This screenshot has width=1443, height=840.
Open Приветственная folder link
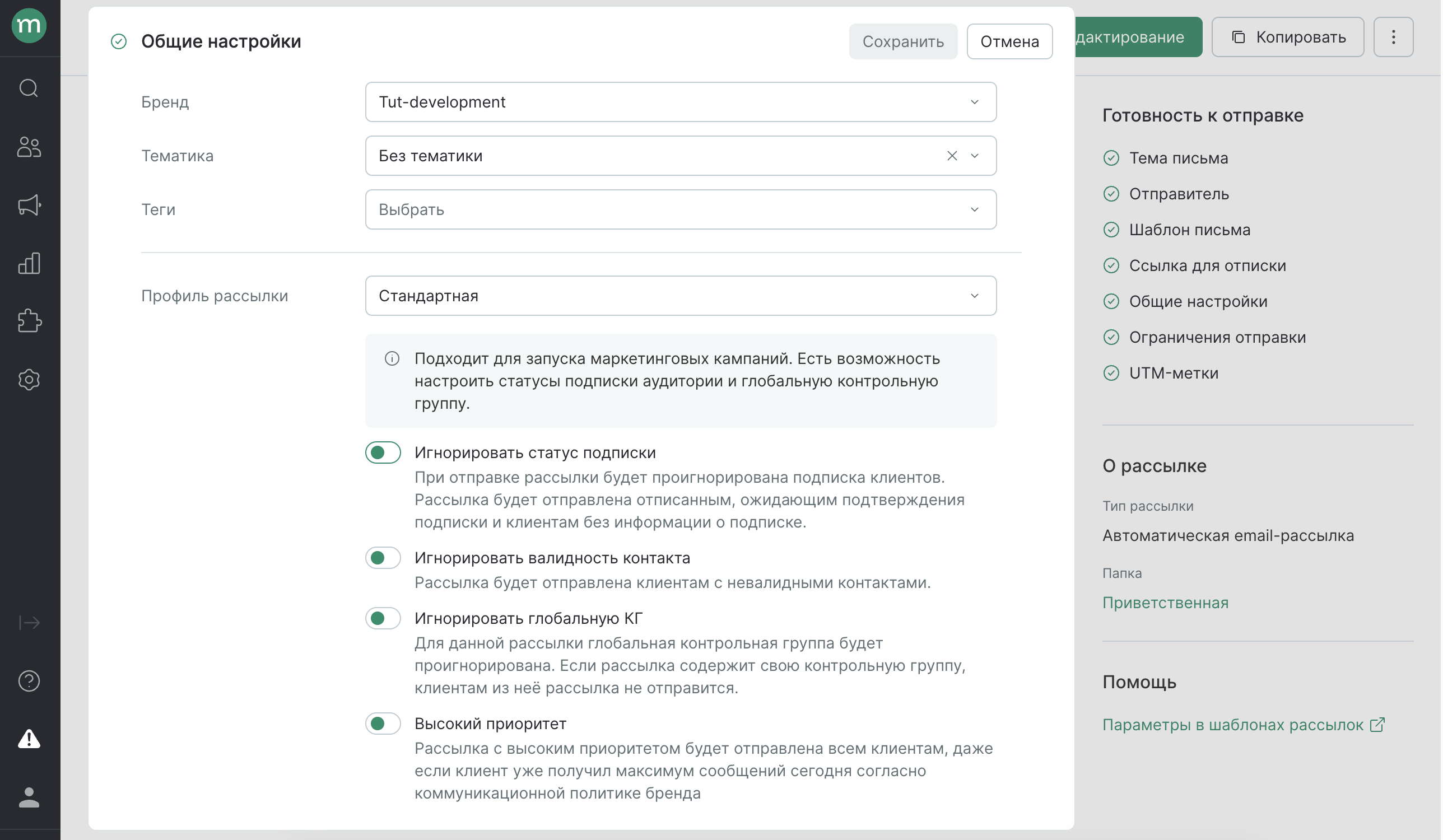[x=1165, y=603]
